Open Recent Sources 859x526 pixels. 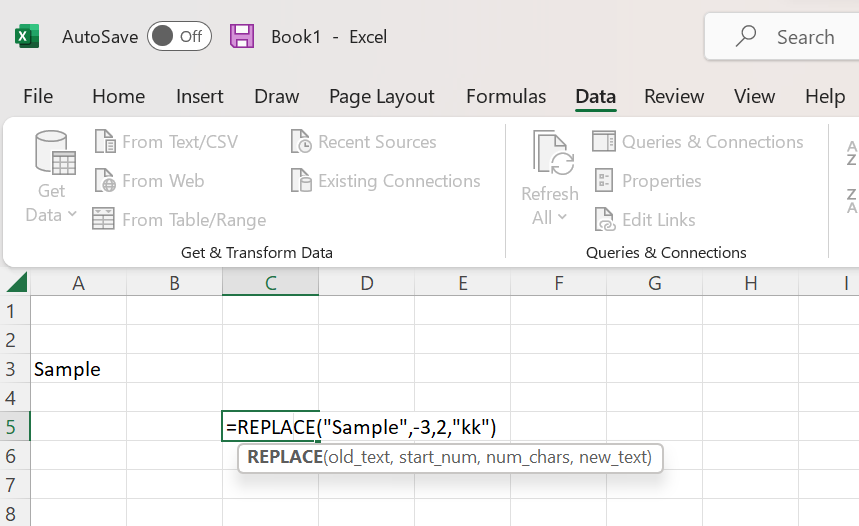[364, 142]
